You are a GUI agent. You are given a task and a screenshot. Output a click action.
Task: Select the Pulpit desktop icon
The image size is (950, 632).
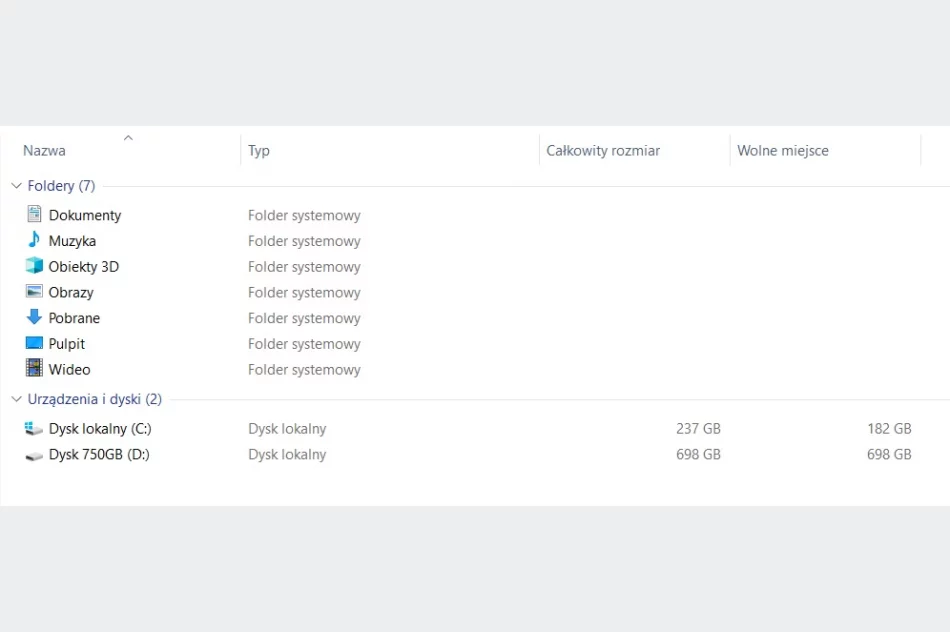coord(34,343)
